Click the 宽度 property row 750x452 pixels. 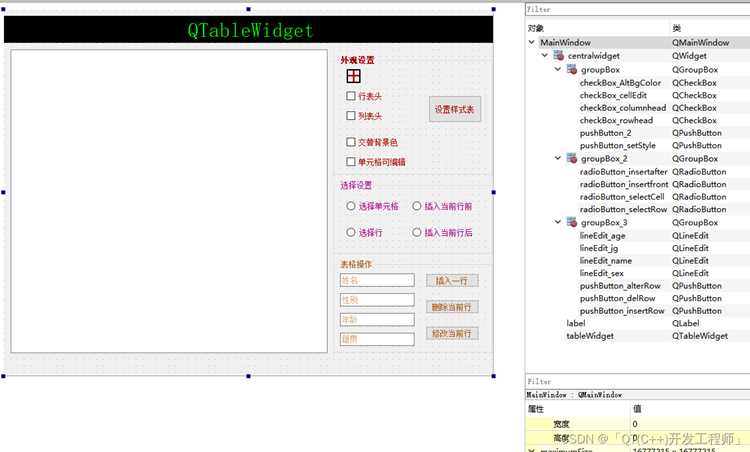(638, 424)
